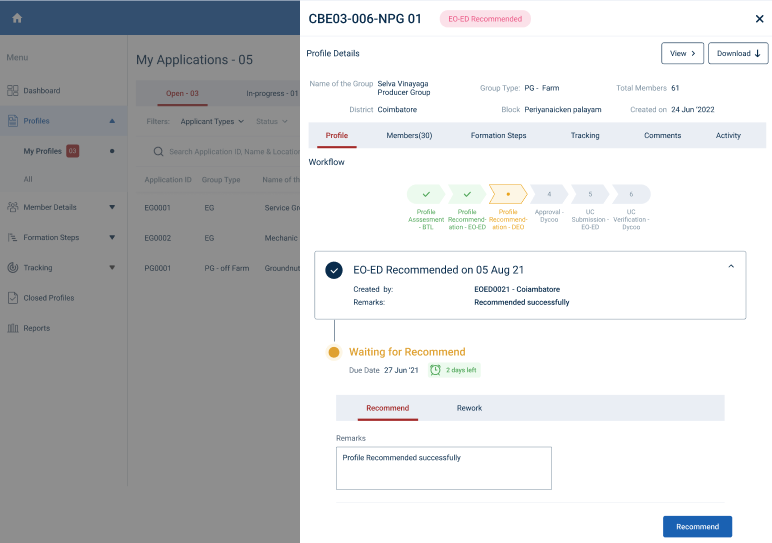Switch to the Rework tab
The height and width of the screenshot is (543, 772).
click(x=469, y=408)
